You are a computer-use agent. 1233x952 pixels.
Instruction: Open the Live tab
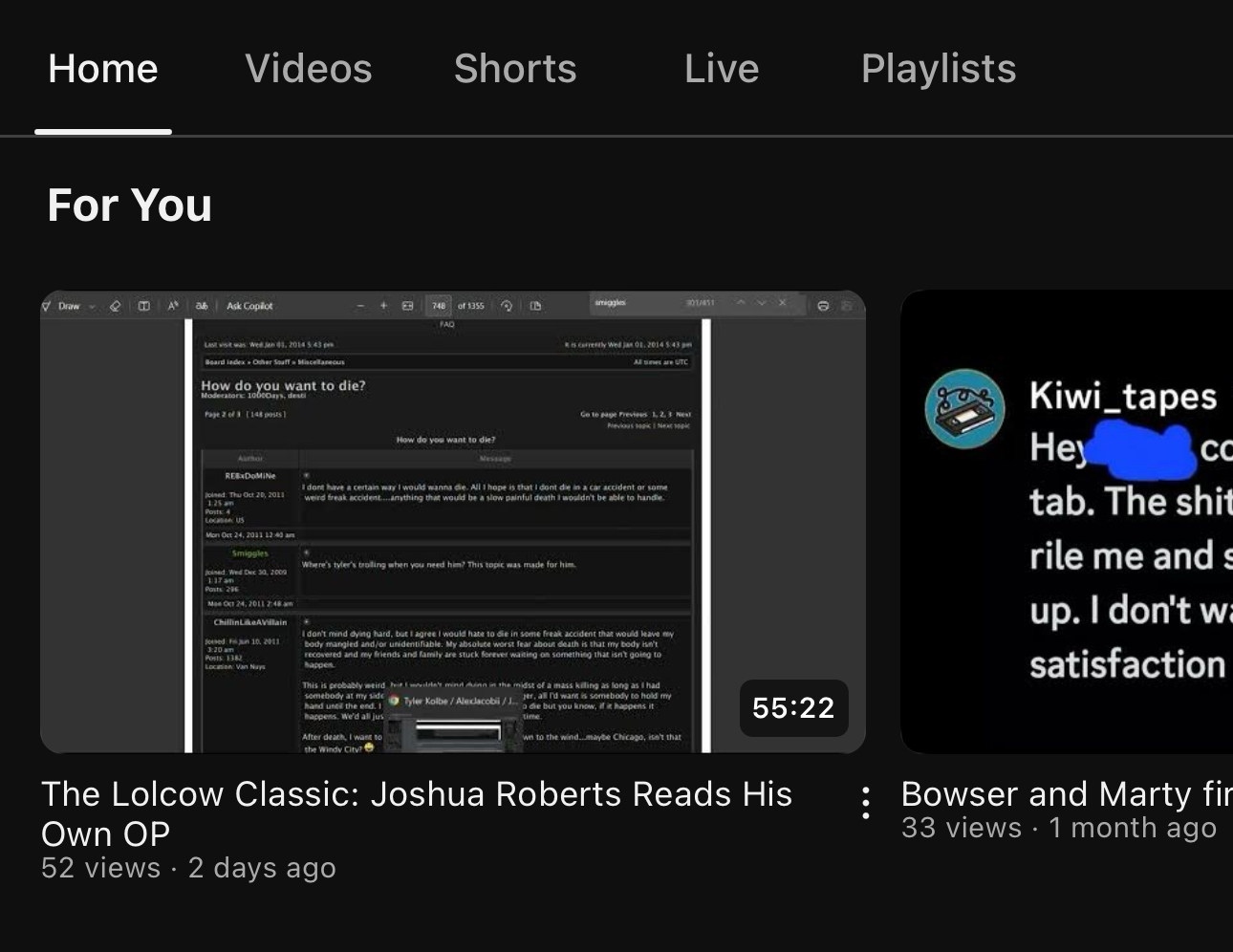(722, 69)
